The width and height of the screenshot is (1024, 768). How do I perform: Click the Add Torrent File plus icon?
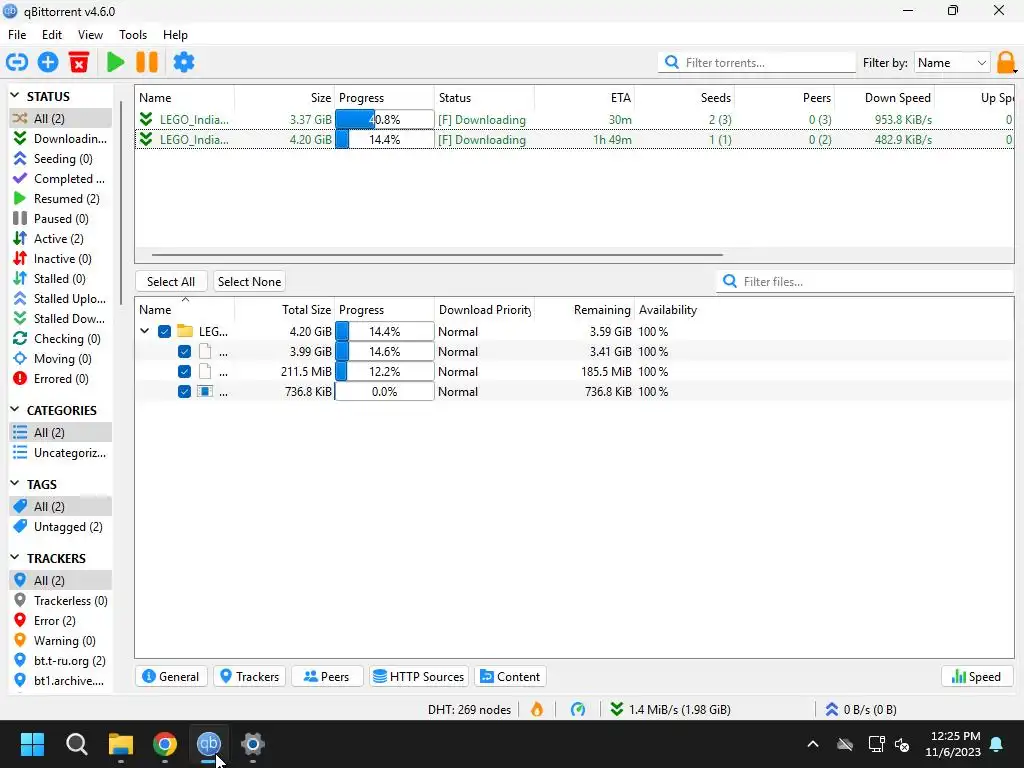(48, 63)
